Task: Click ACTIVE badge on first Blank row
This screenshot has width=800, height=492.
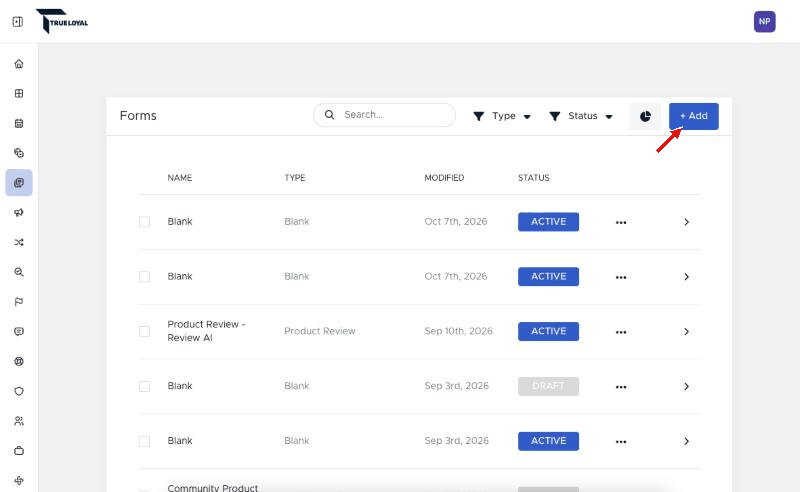Action: (548, 222)
